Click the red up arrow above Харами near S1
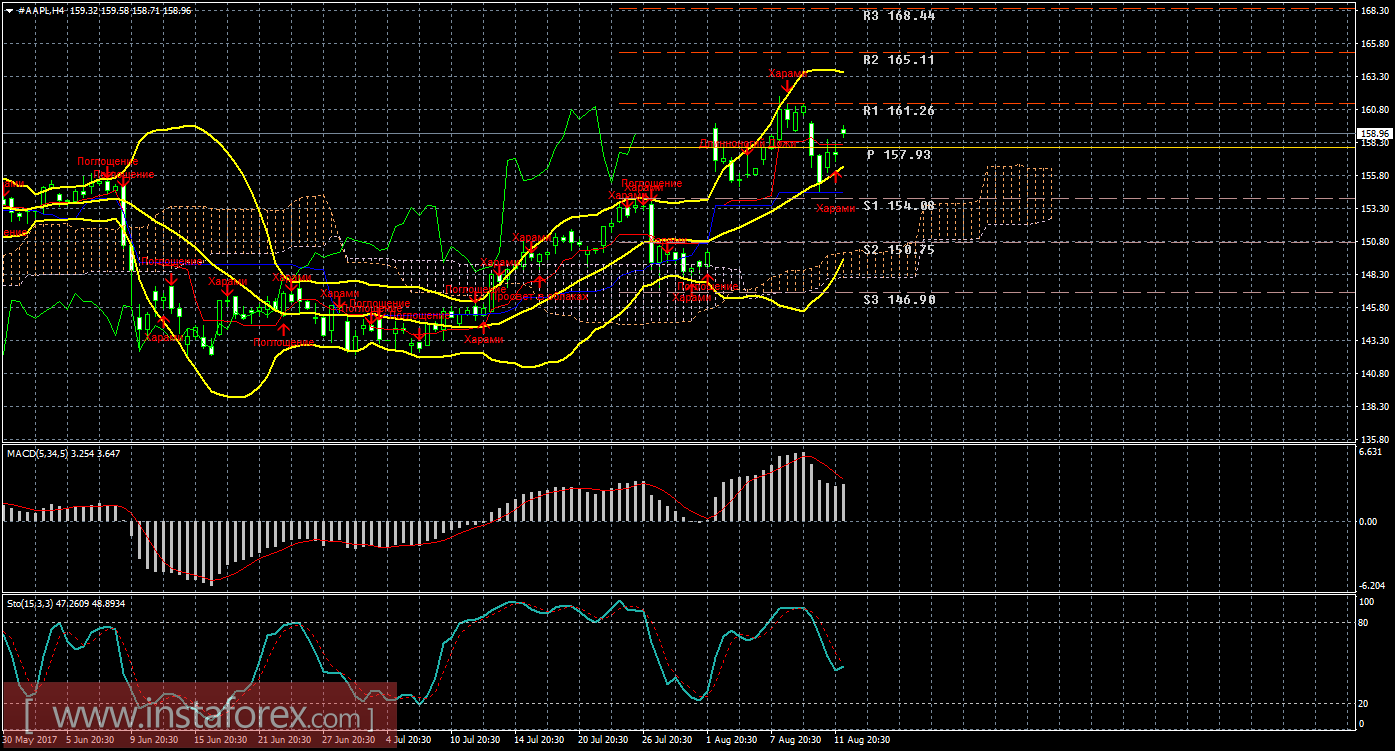Image resolution: width=1395 pixels, height=751 pixels. point(836,178)
